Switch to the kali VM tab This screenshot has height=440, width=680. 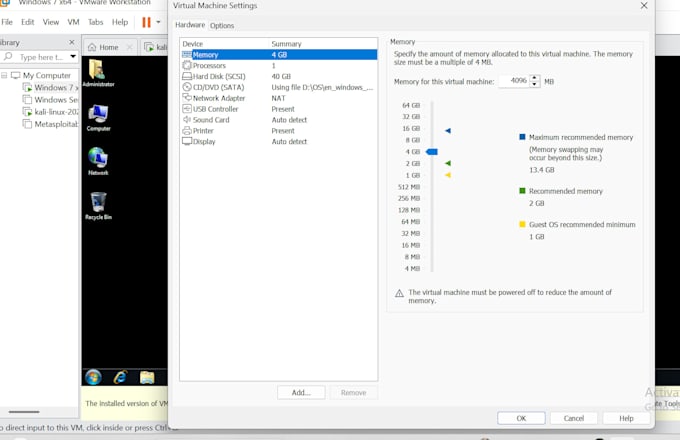pyautogui.click(x=155, y=47)
